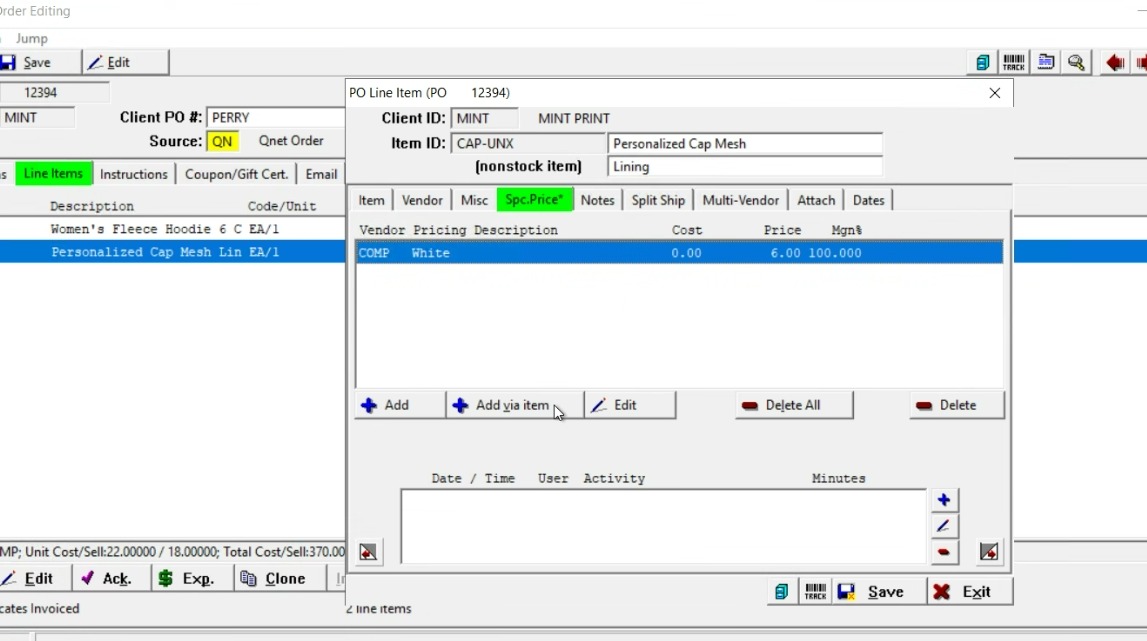The image size is (1147, 641).
Task: Select the Line Items tab in Order Editing
Action: pos(53,173)
